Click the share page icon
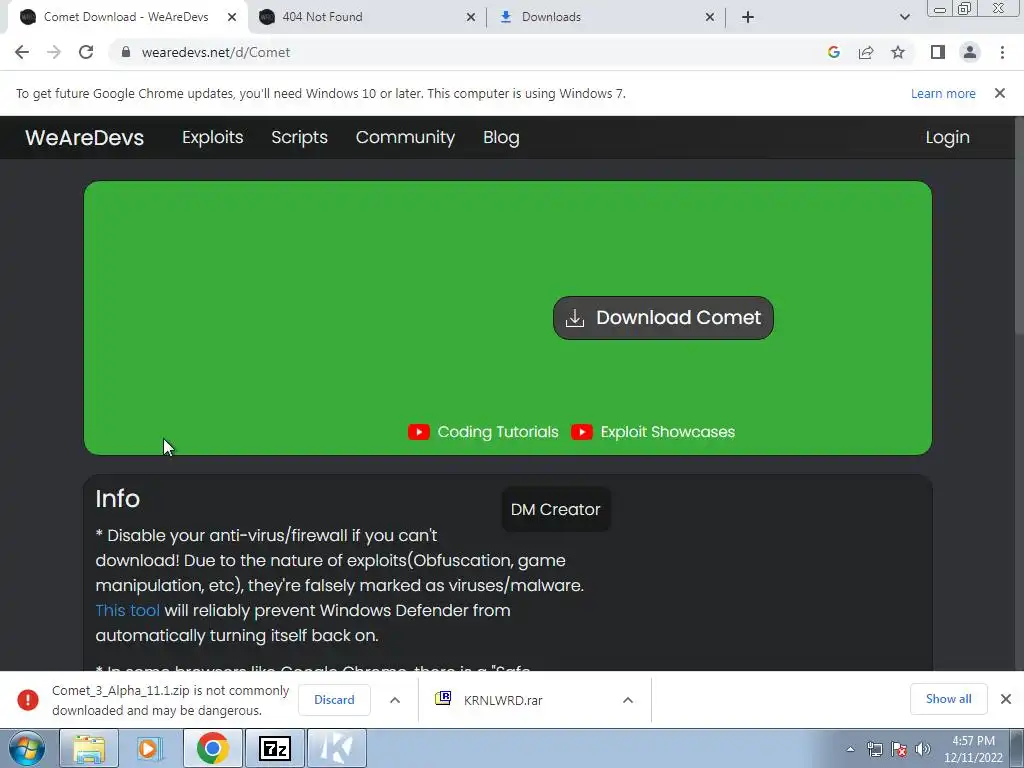The width and height of the screenshot is (1024, 768). coord(866,52)
